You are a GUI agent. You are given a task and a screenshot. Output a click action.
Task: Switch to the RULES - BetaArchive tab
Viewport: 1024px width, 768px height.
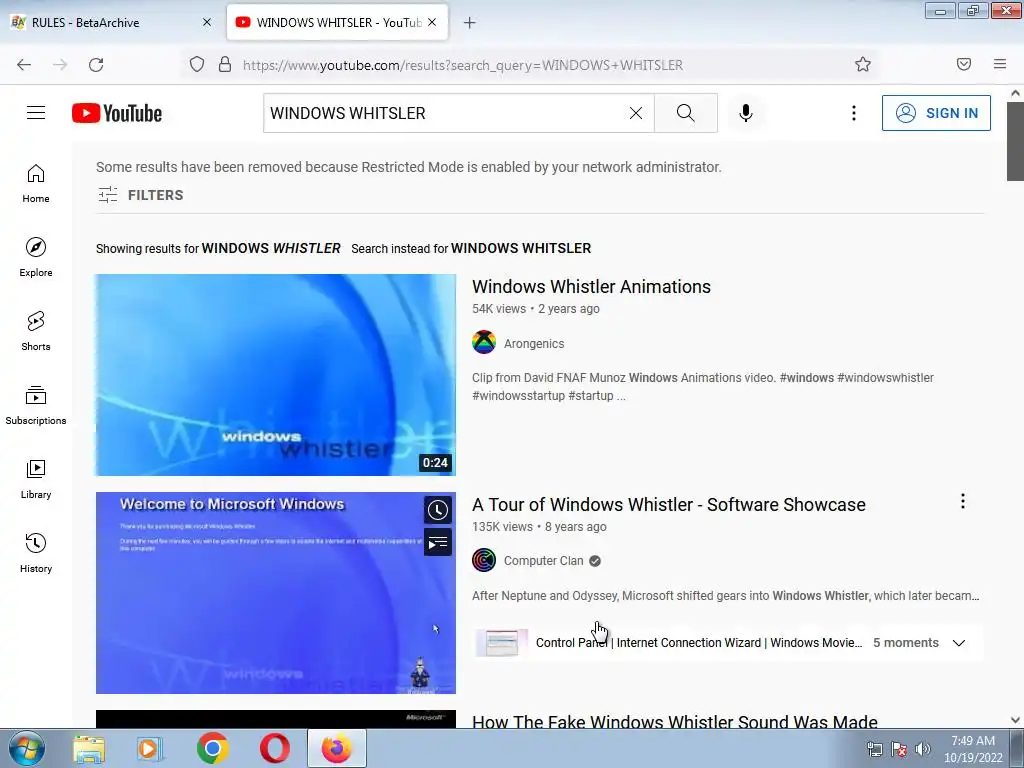pos(112,22)
